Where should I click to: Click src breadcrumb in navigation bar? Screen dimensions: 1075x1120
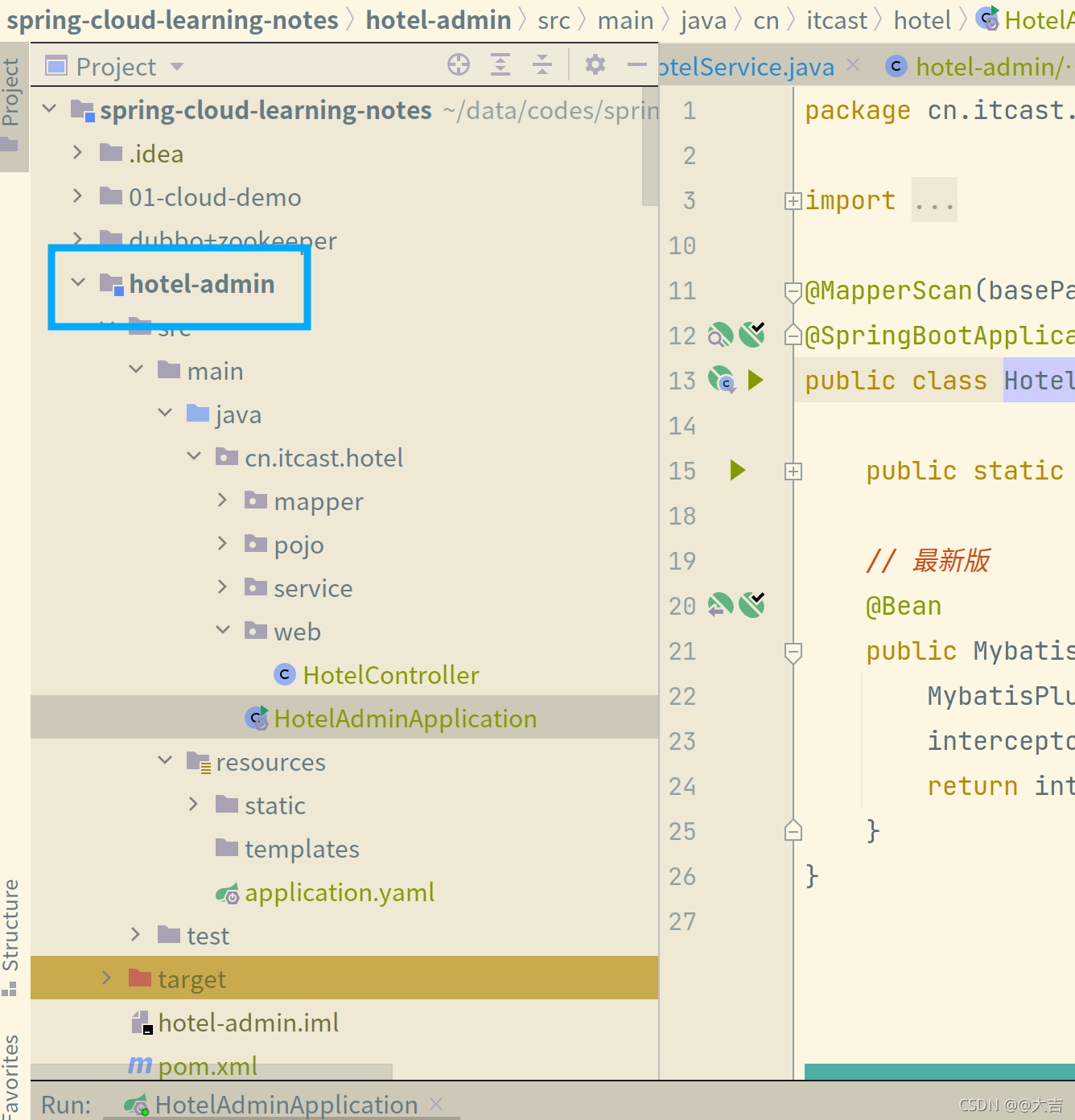click(554, 19)
